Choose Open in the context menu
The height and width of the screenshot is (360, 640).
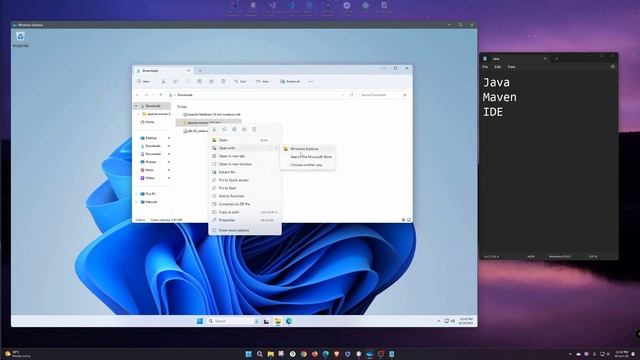(x=245, y=140)
